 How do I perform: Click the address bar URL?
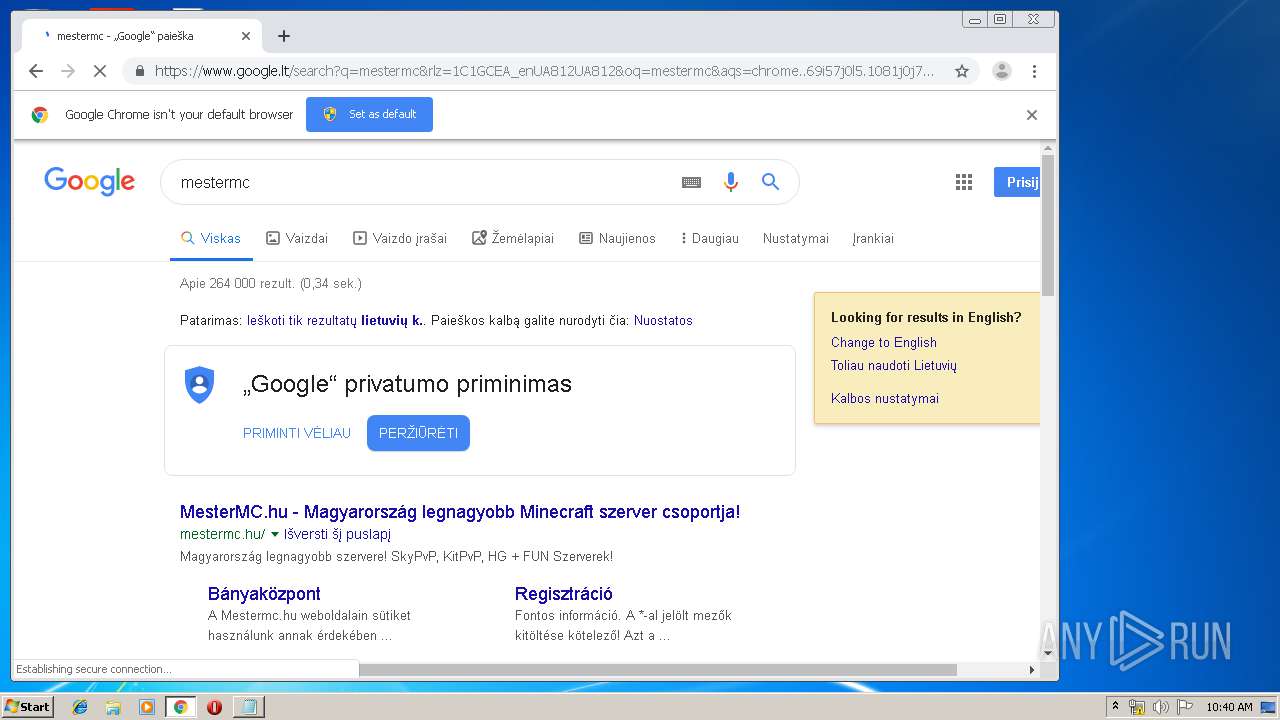[x=545, y=71]
